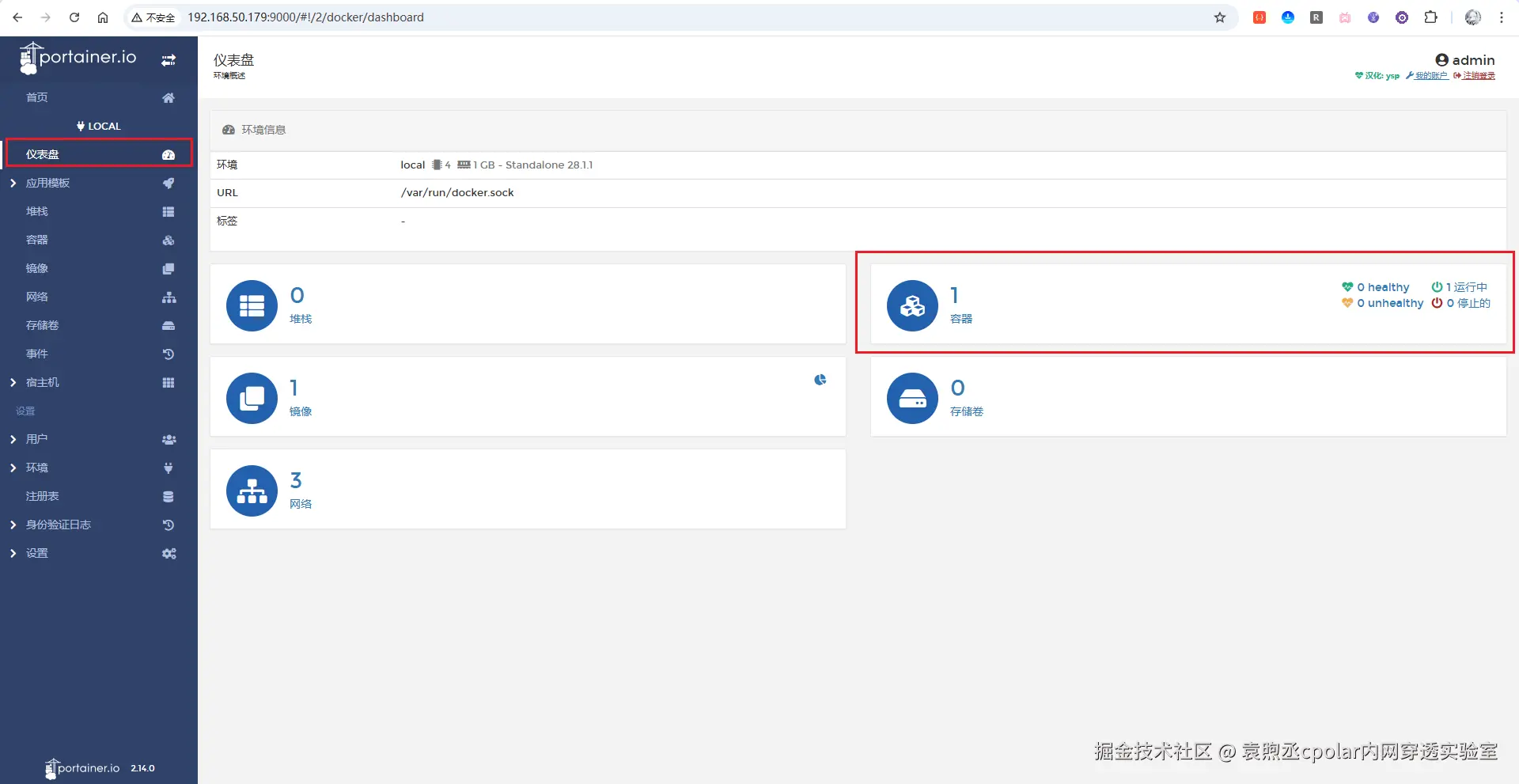The image size is (1519, 784).
Task: Go back in the browser
Action: coord(17,17)
